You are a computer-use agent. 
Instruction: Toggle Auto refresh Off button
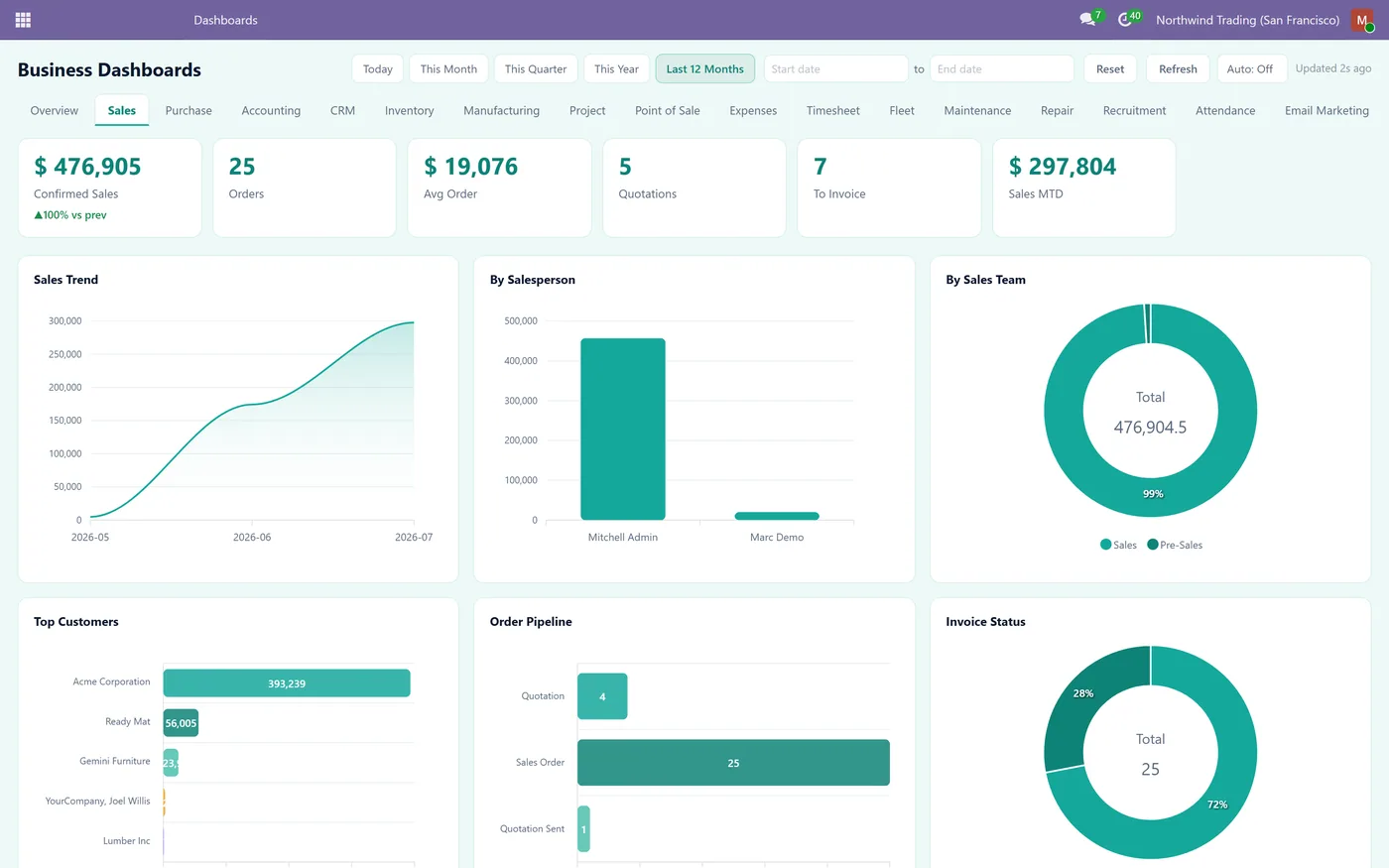pyautogui.click(x=1250, y=69)
